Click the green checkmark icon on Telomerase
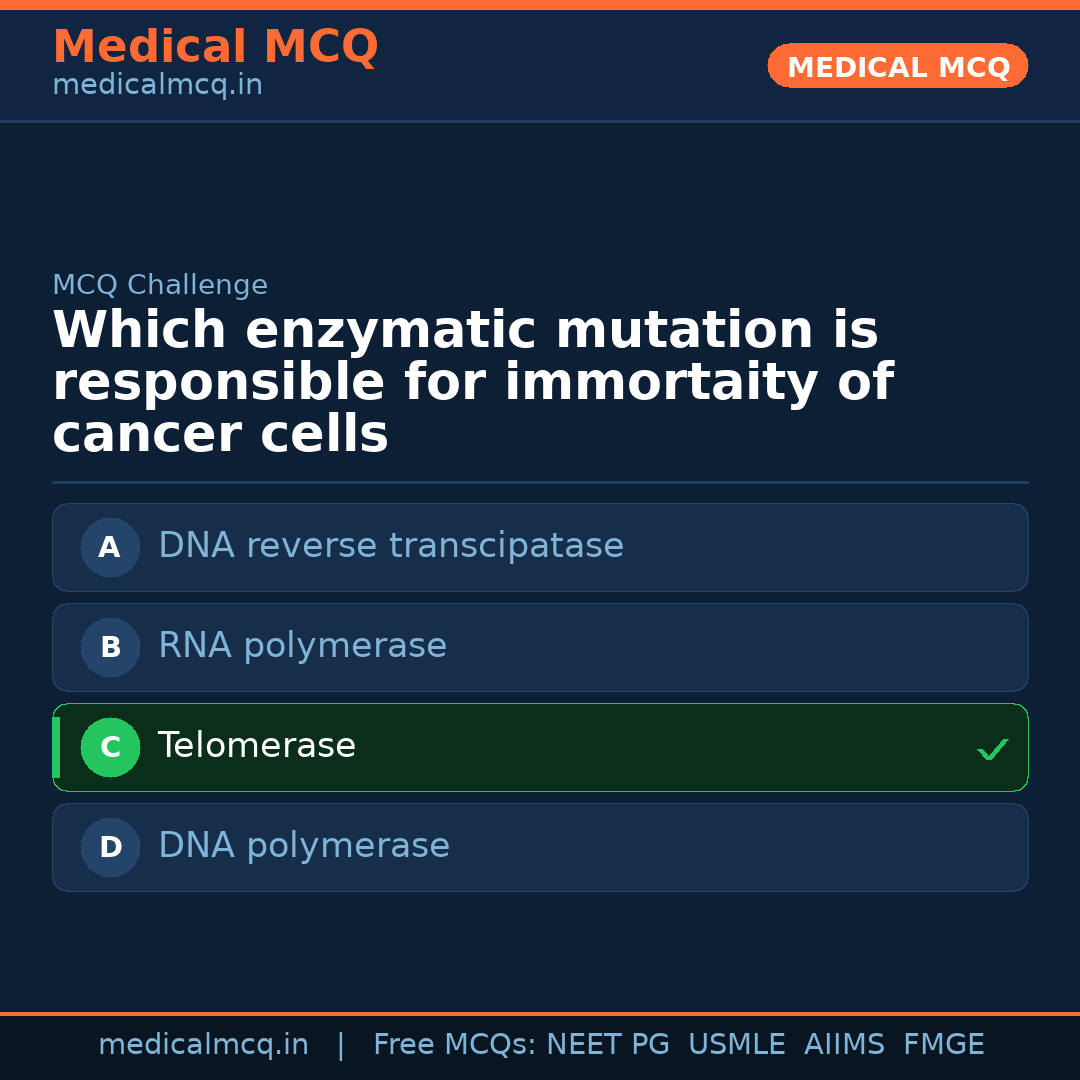The width and height of the screenshot is (1080, 1080). pos(992,749)
